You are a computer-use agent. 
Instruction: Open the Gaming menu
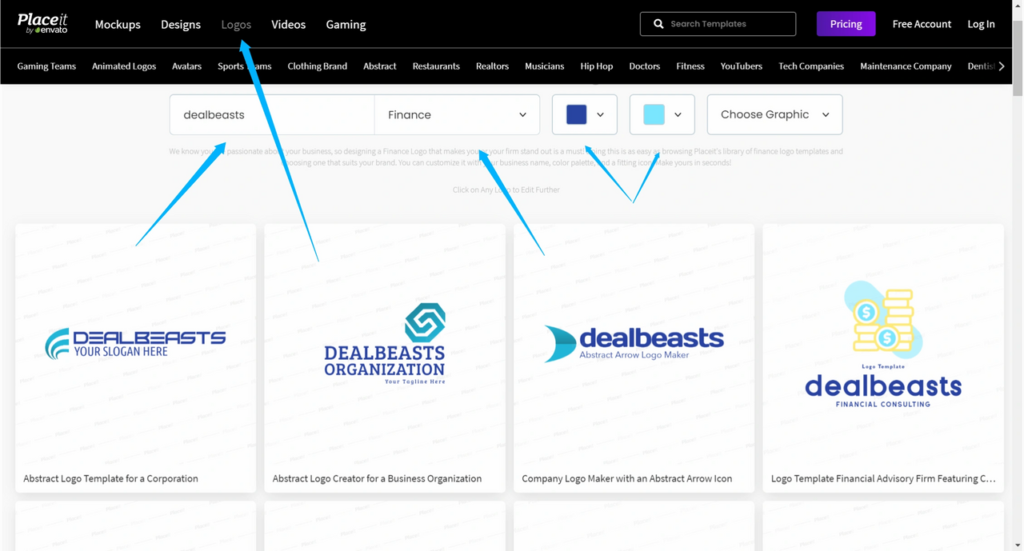345,24
